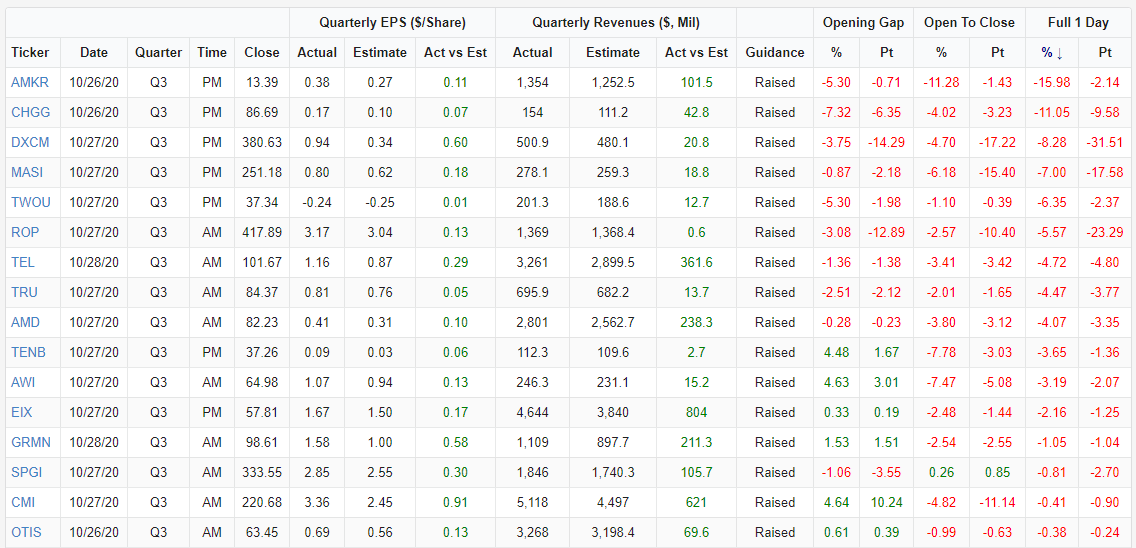1136x548 pixels.
Task: Sort by Full 1 Day percent column
Action: coord(1051,52)
